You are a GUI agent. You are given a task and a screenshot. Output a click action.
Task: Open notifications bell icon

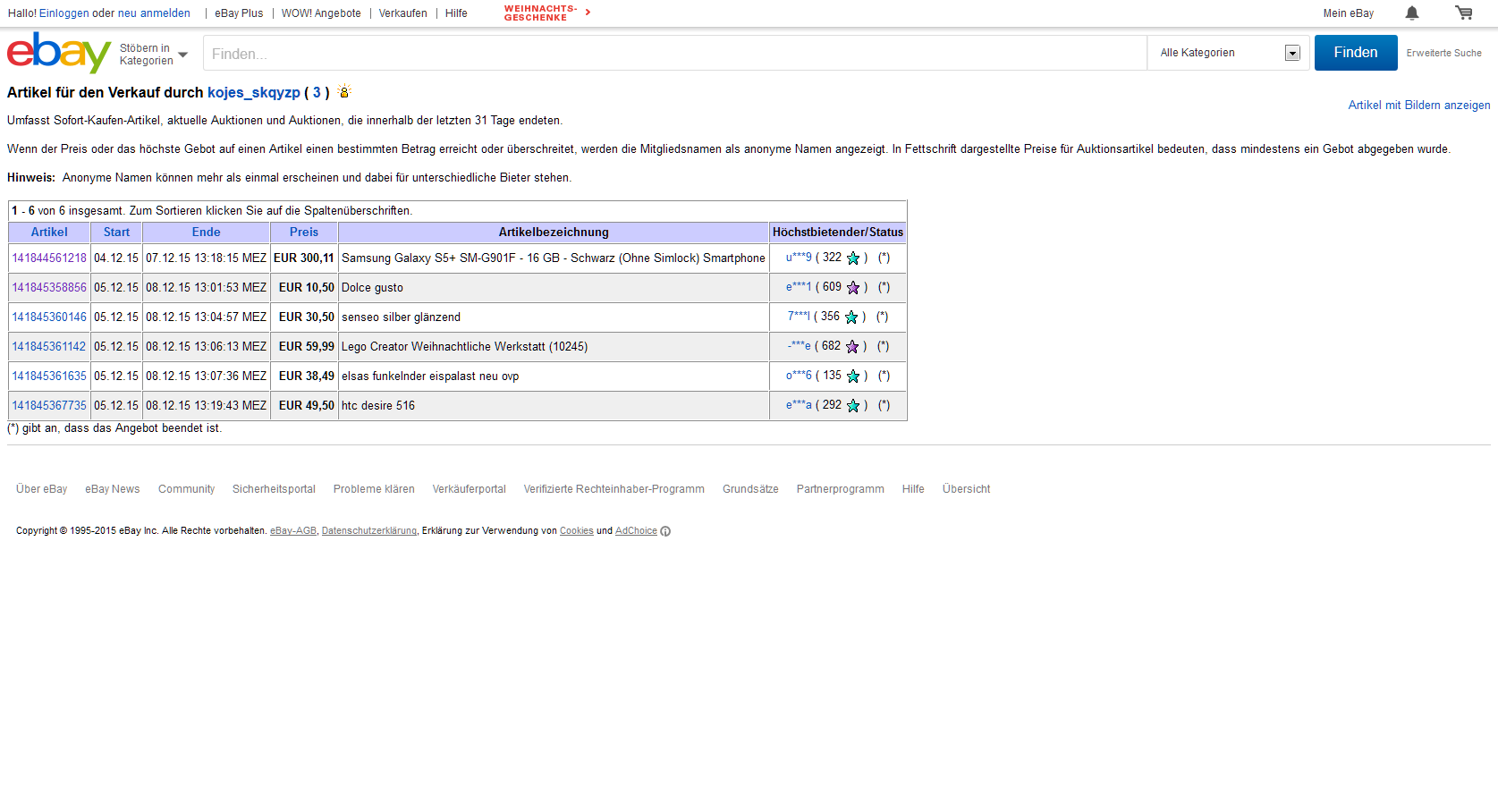click(x=1412, y=13)
